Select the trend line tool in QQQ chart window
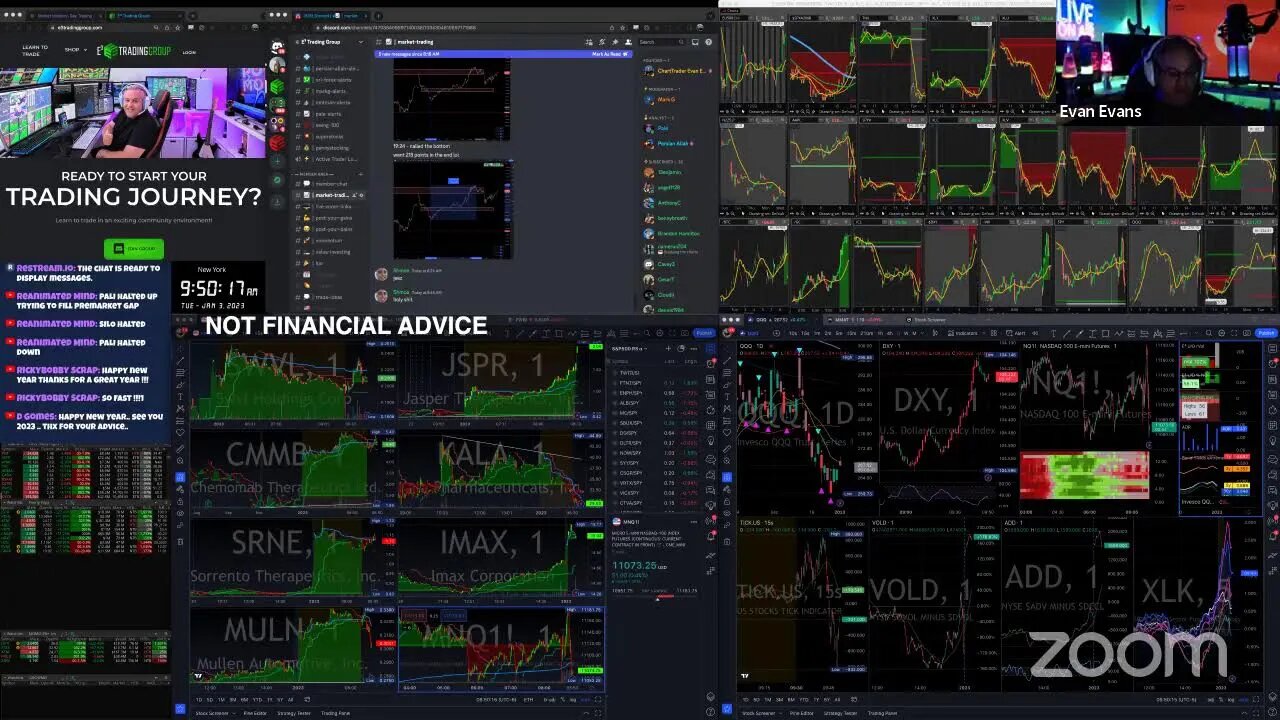Viewport: 1280px width, 720px height. [727, 361]
